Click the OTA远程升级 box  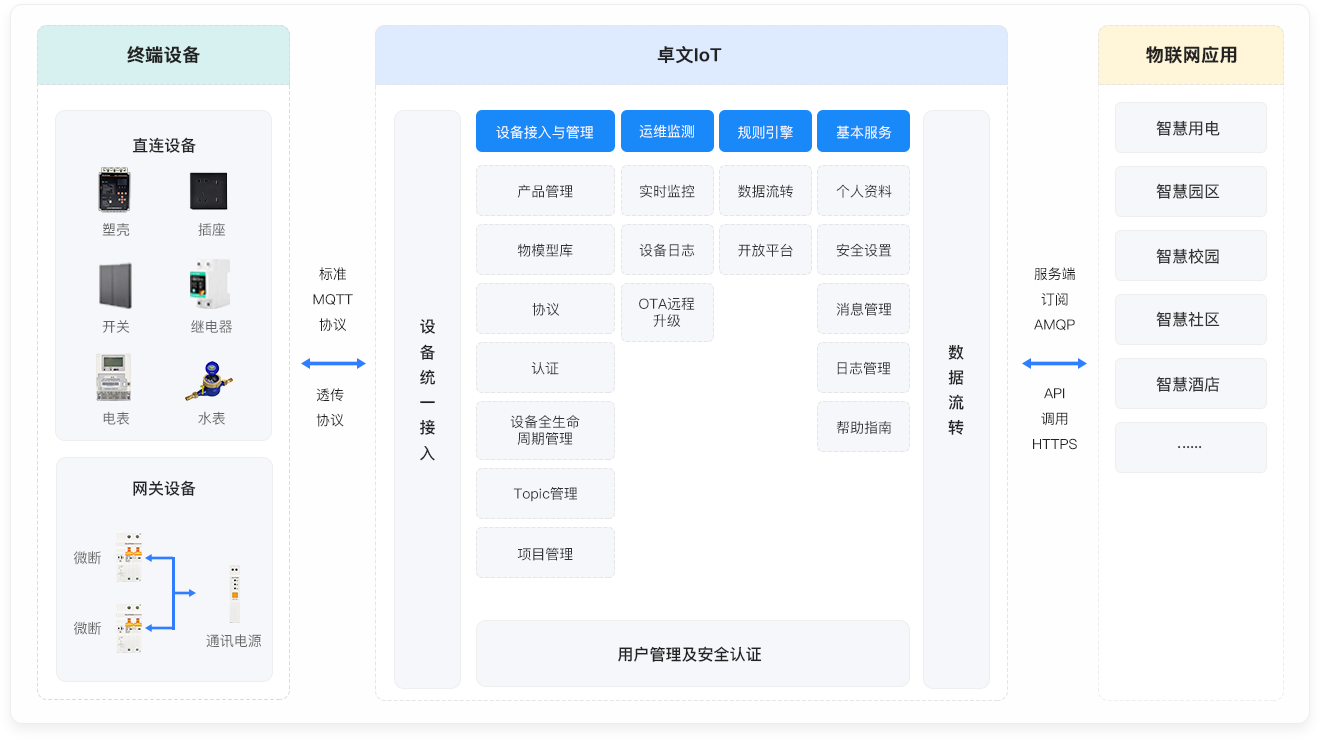(667, 312)
